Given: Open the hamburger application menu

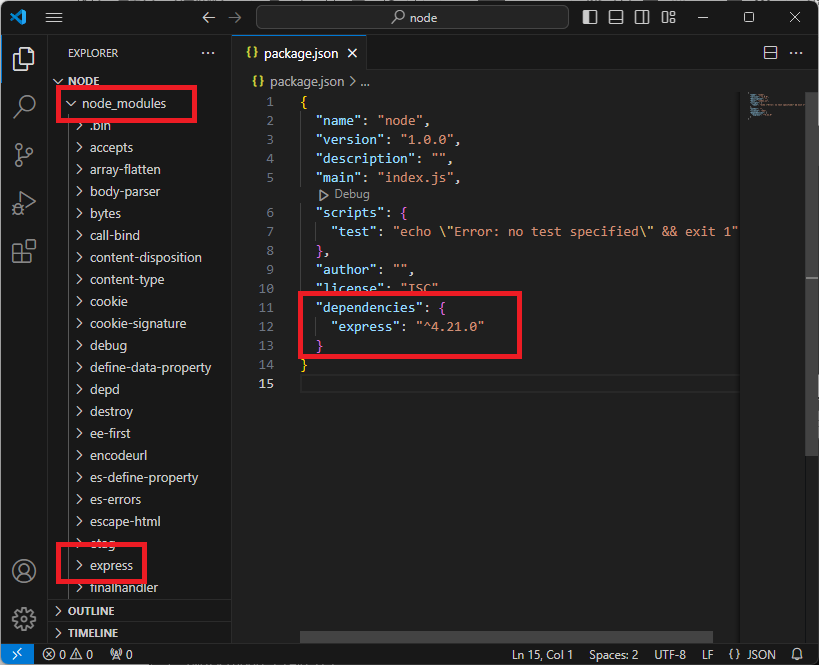Looking at the screenshot, I should (54, 18).
